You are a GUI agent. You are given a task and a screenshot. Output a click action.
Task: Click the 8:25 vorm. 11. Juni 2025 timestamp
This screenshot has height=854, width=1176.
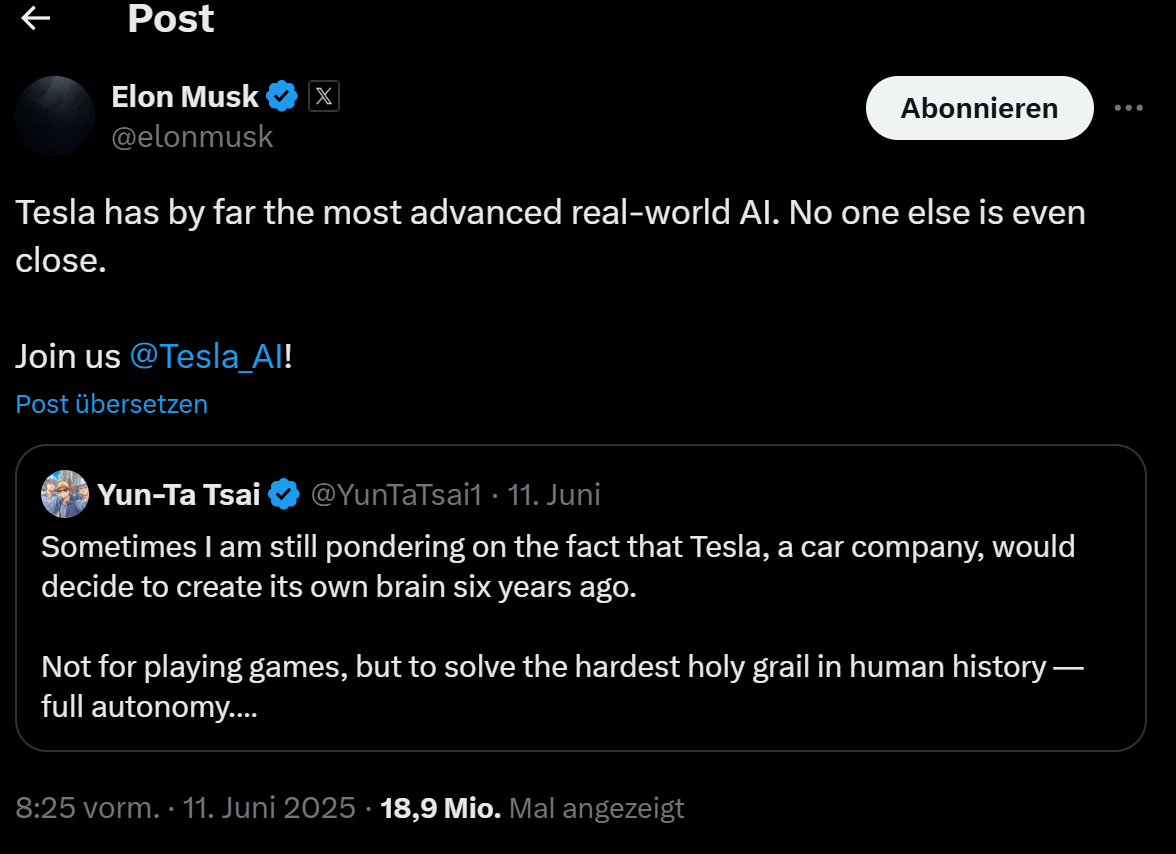pos(186,808)
